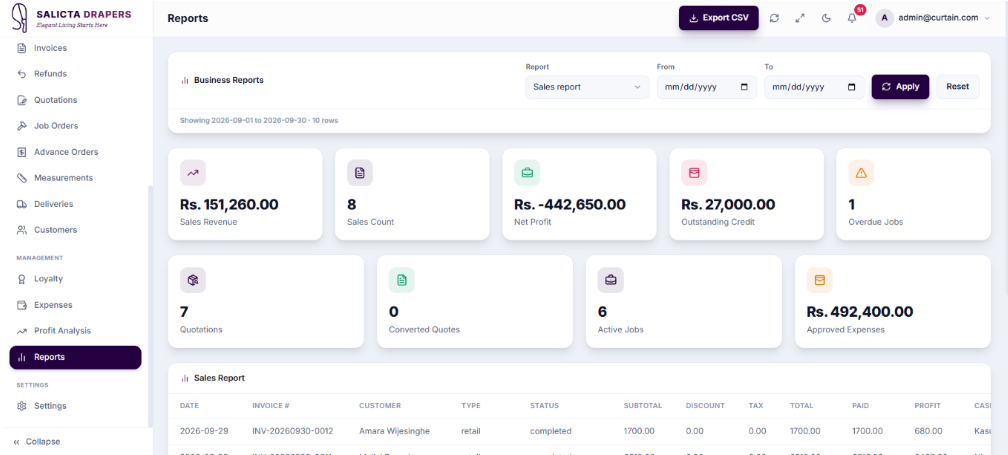This screenshot has width=1008, height=455.
Task: Click the Active Jobs briefcase icon
Action: coord(611,280)
